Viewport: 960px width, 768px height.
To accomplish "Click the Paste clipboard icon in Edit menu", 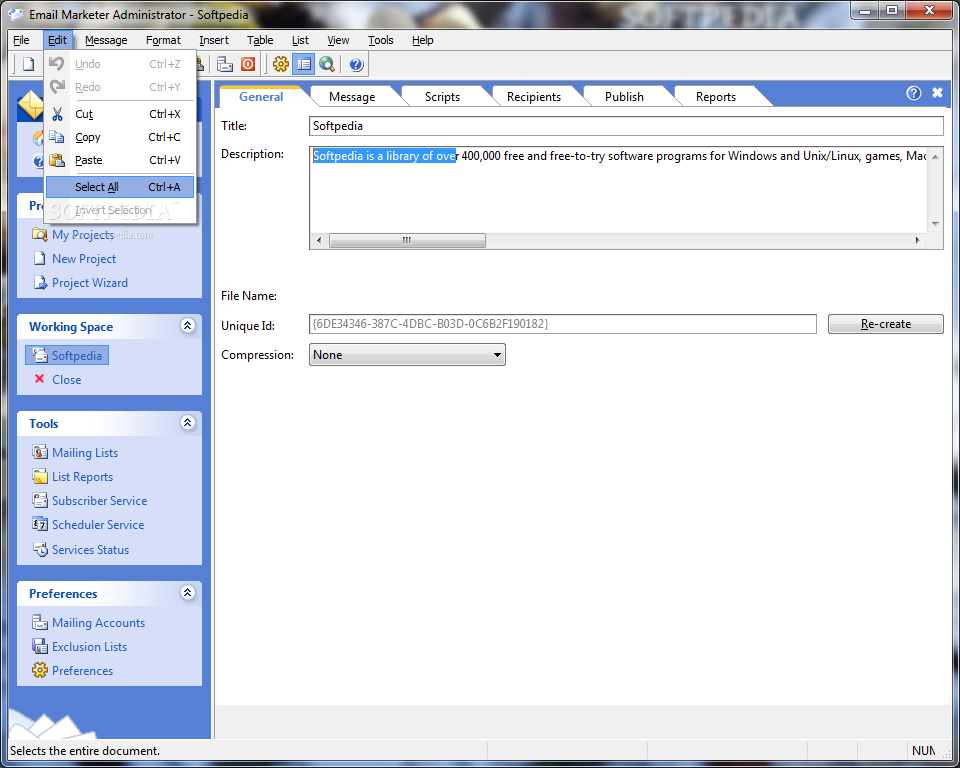I will coord(57,160).
